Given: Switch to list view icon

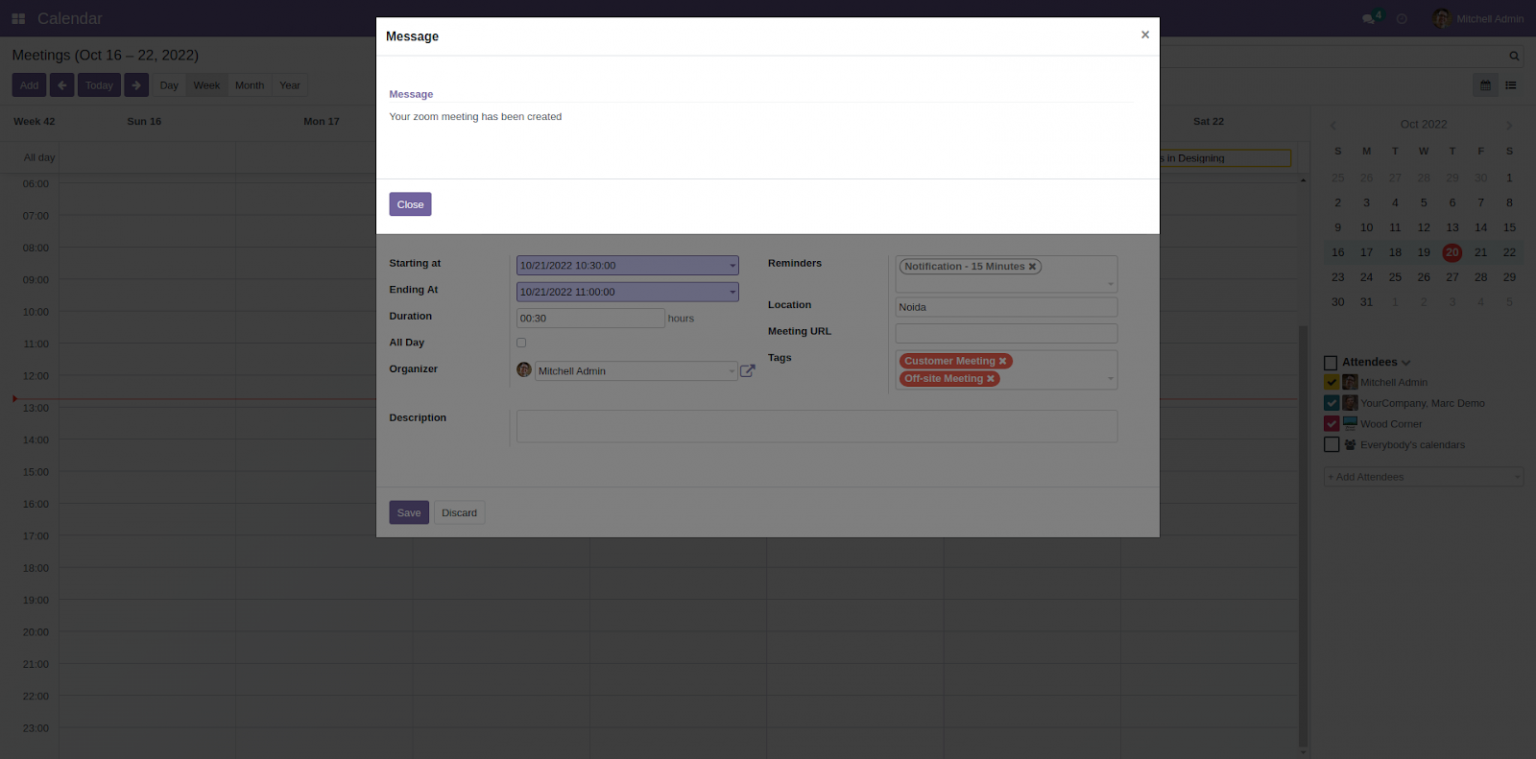Looking at the screenshot, I should tap(1510, 85).
